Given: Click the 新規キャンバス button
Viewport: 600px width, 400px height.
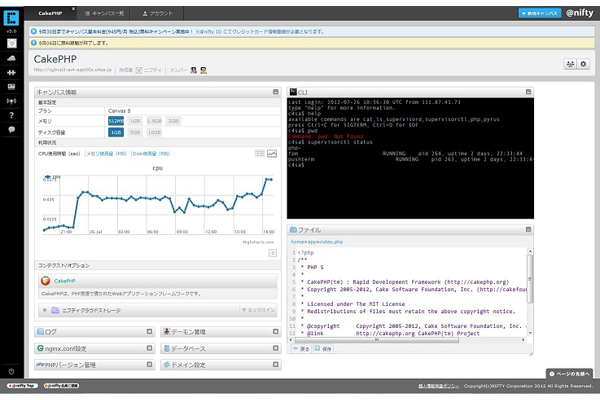Looking at the screenshot, I should 540,14.
